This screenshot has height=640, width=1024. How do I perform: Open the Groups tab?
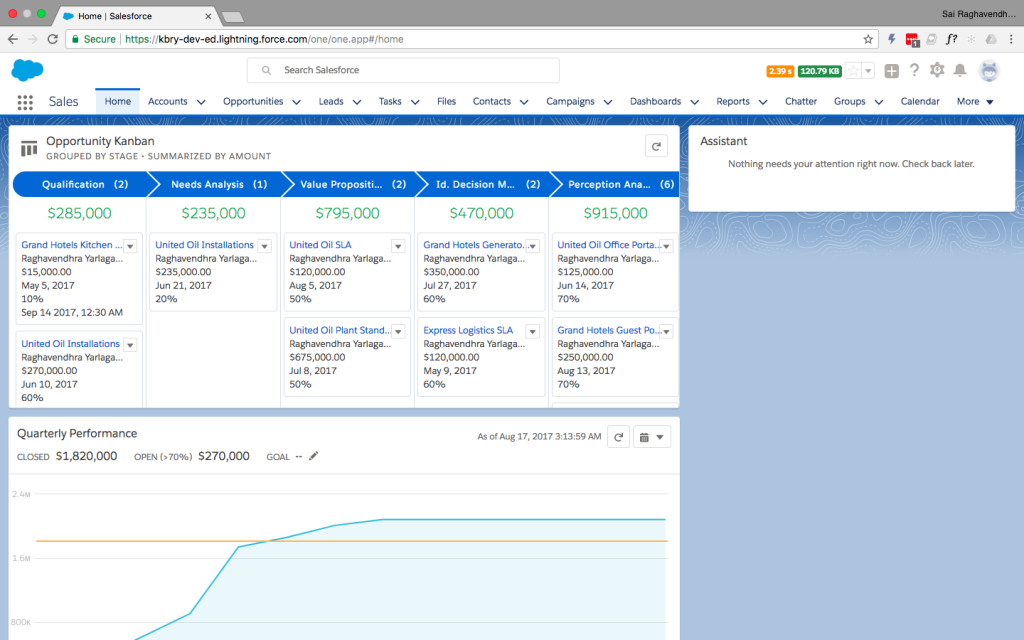(849, 101)
